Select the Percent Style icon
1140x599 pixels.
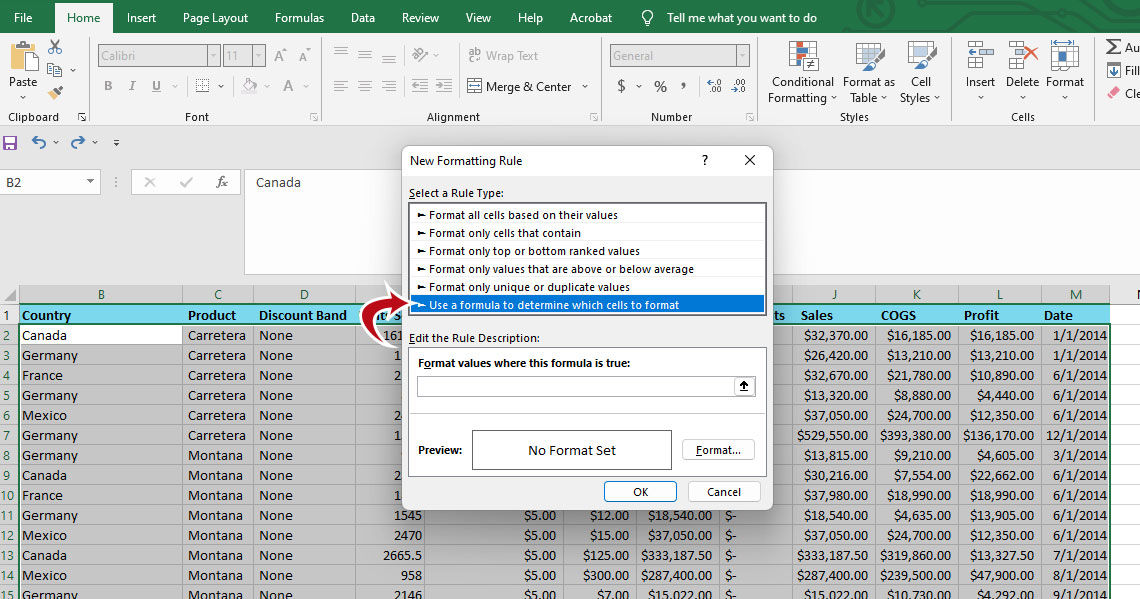[x=659, y=86]
